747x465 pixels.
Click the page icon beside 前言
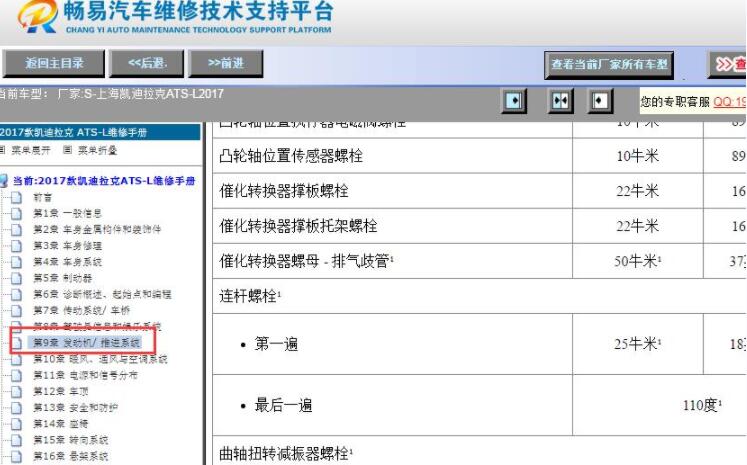click(x=16, y=197)
